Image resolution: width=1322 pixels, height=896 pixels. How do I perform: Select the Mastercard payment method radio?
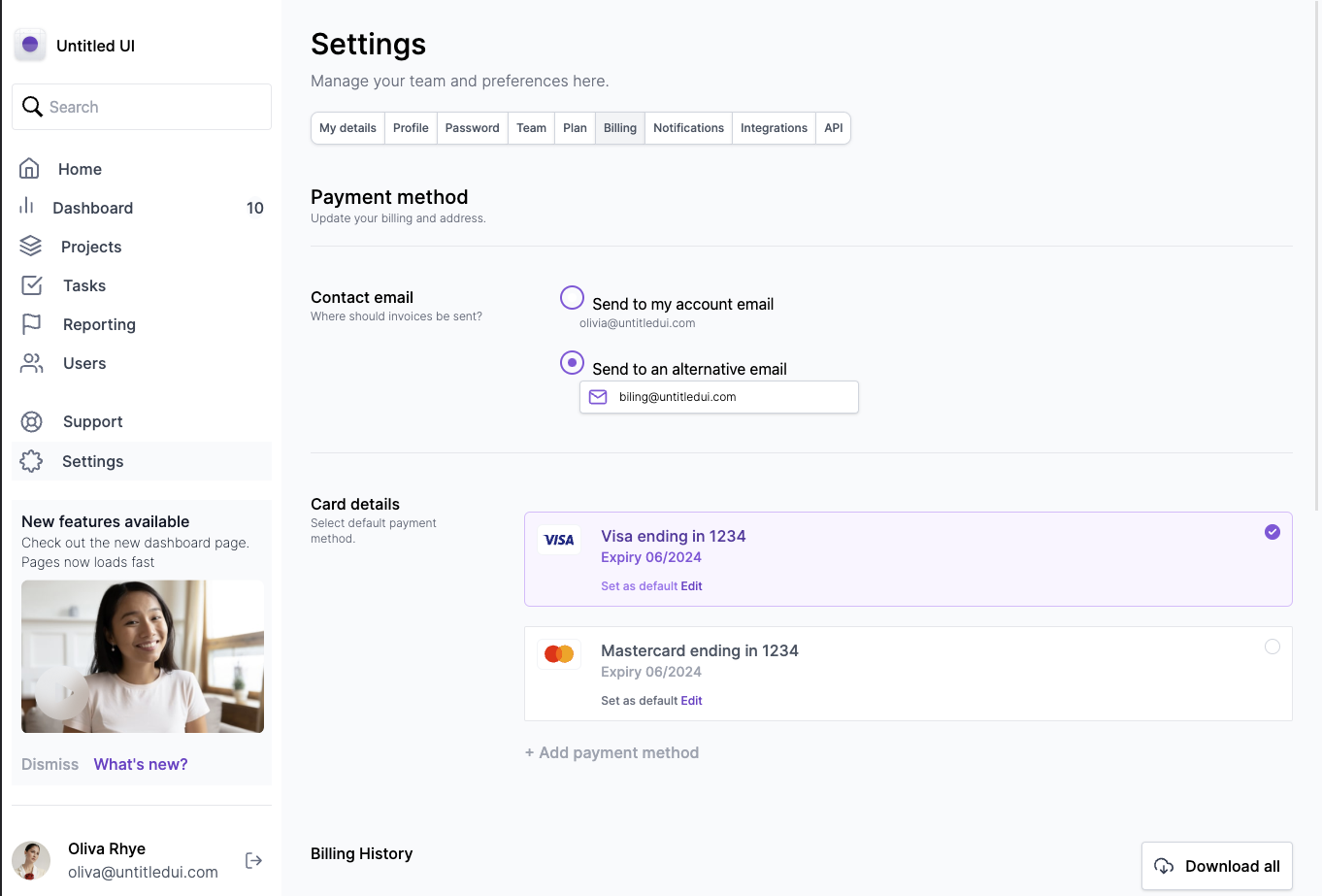point(1272,647)
